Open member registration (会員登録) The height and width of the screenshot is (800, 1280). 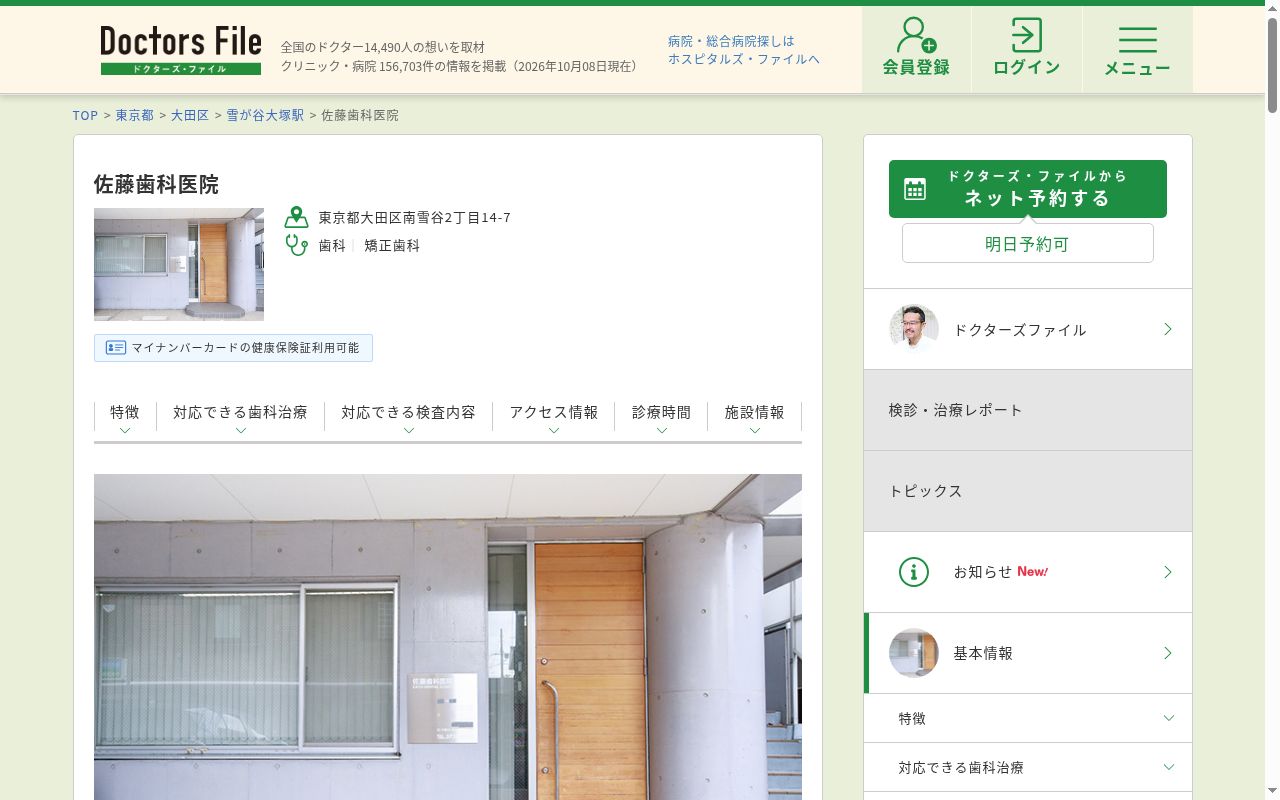916,49
